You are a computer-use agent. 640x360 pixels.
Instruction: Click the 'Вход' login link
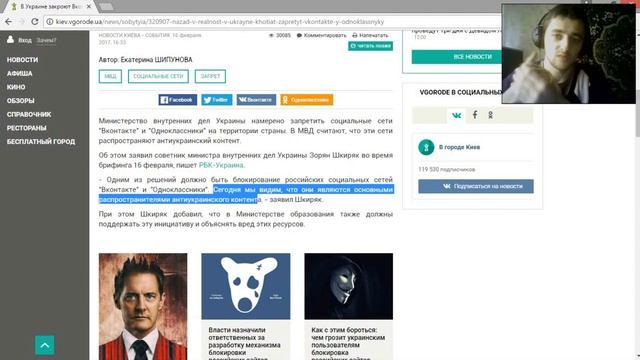25,40
